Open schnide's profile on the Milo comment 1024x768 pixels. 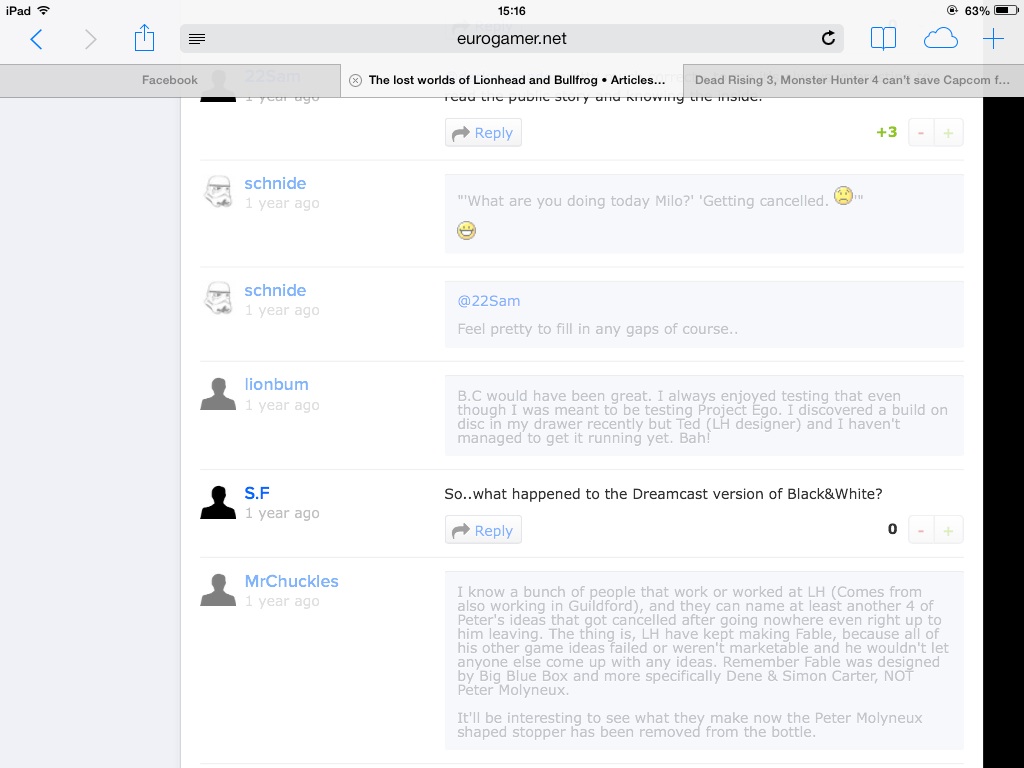click(x=275, y=184)
